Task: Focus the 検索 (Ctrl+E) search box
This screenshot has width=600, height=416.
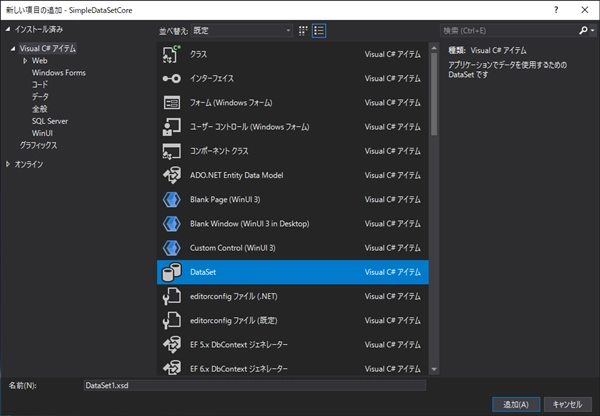Action: click(x=509, y=31)
